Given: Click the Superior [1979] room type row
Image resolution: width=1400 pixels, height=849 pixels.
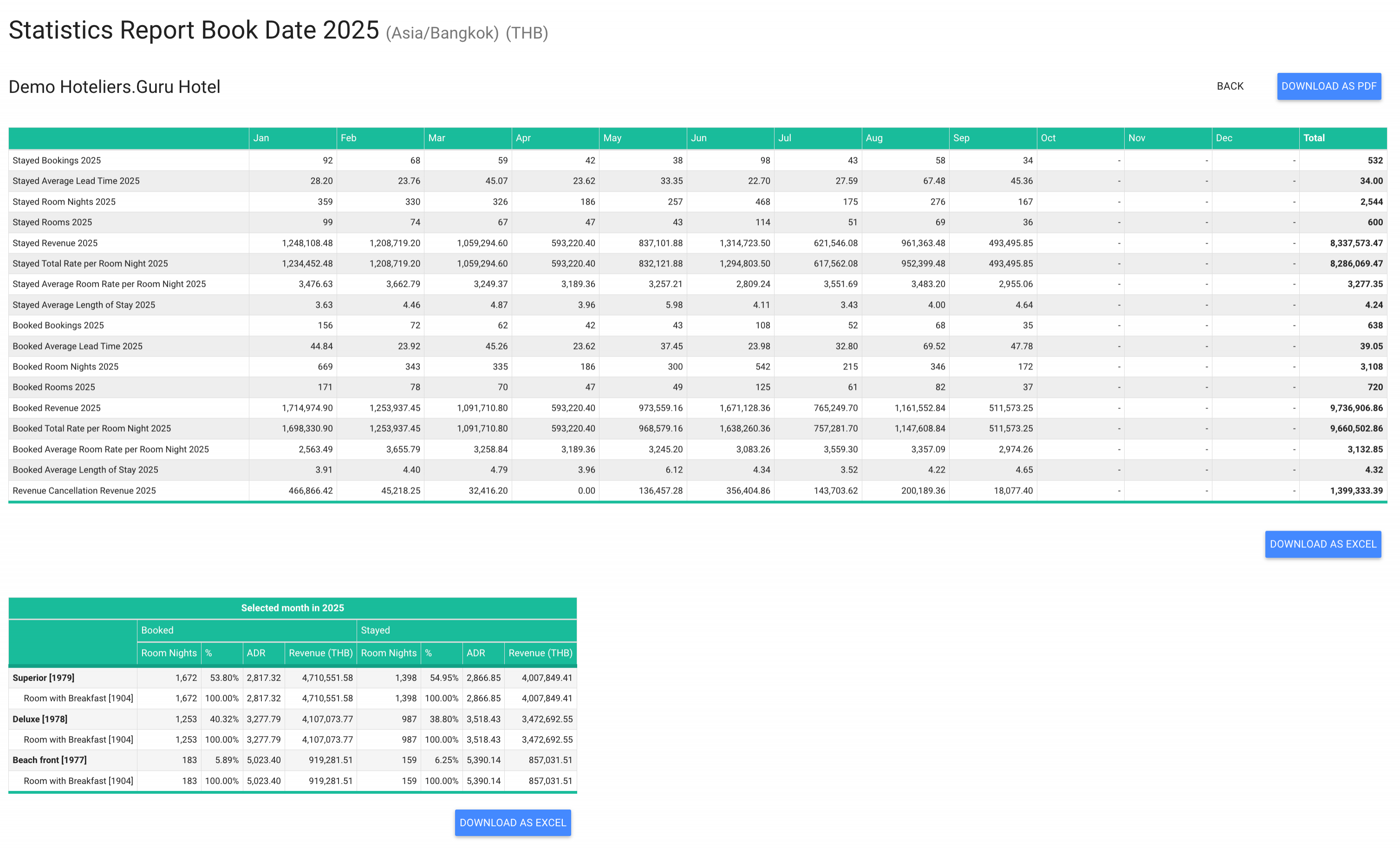Looking at the screenshot, I should point(44,678).
